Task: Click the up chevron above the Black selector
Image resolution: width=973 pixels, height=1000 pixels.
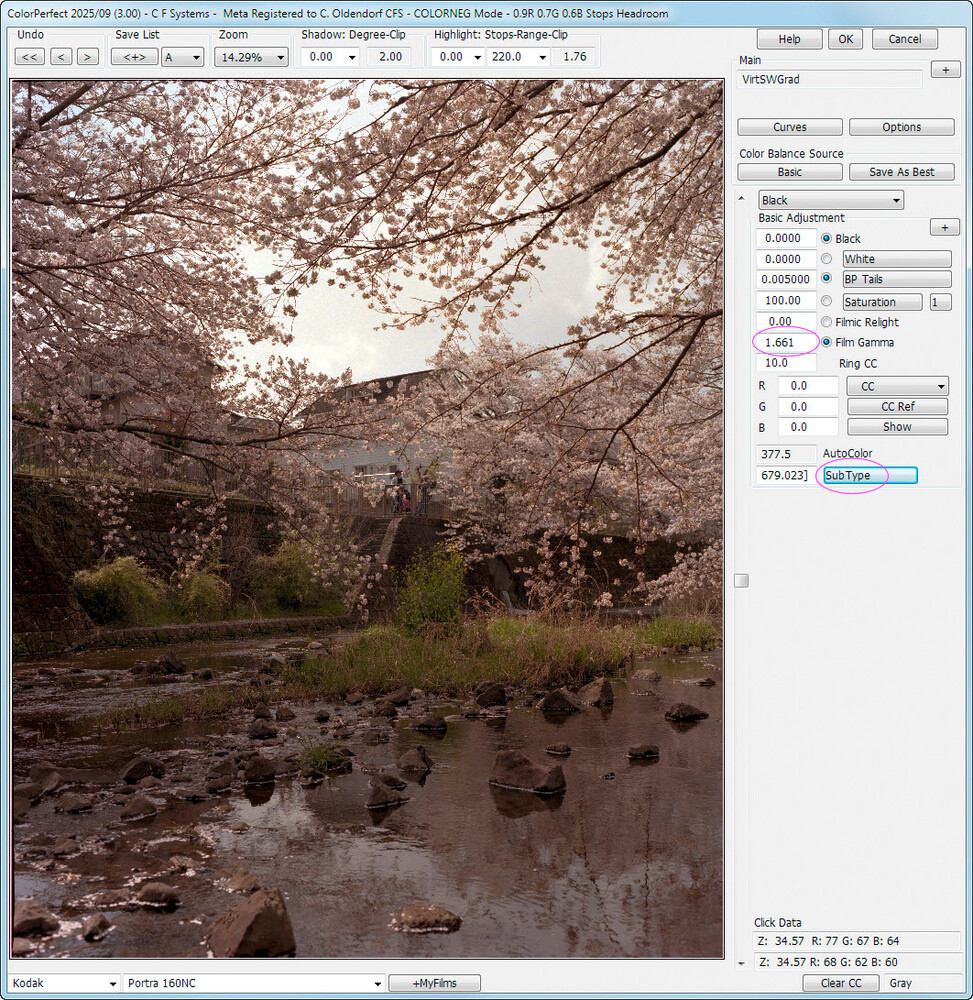Action: coord(741,199)
